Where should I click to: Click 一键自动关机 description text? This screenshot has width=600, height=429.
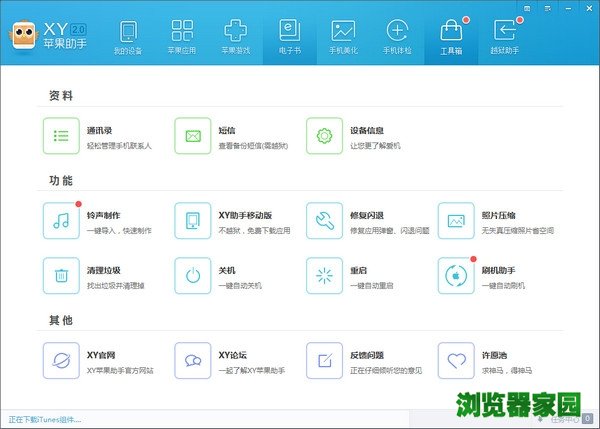(240, 285)
